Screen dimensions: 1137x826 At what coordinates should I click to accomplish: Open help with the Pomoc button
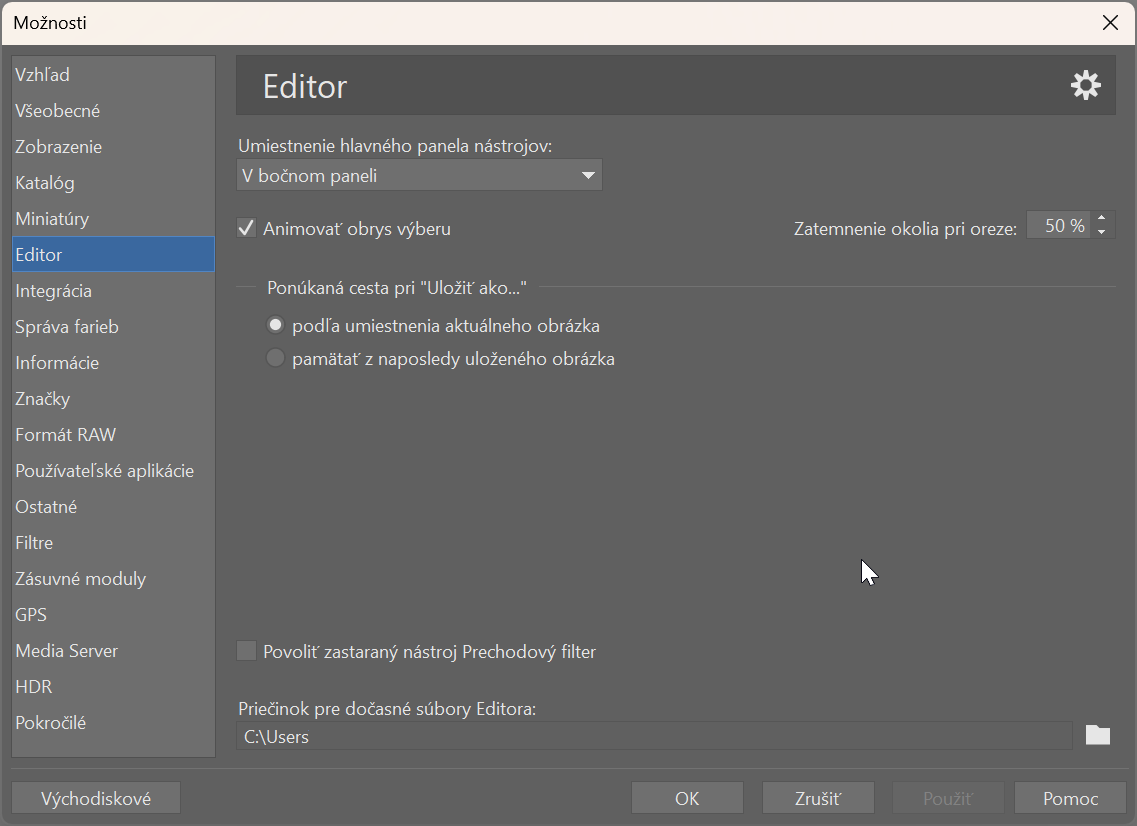point(1070,798)
